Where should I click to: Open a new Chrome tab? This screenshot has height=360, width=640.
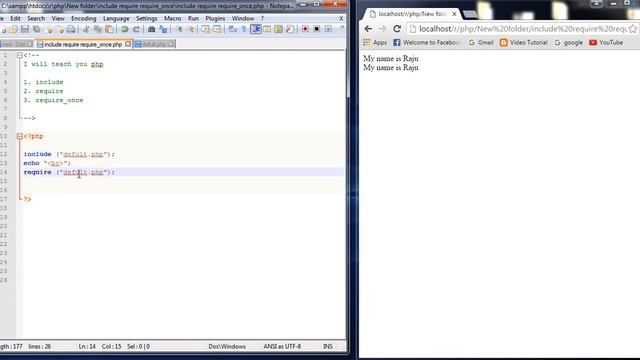pyautogui.click(x=470, y=14)
